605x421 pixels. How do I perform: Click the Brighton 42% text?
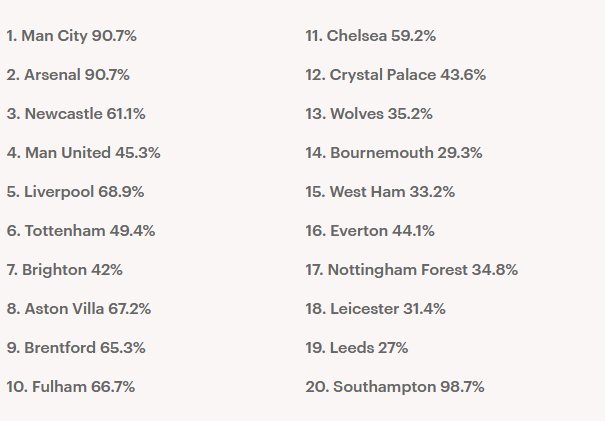click(64, 270)
